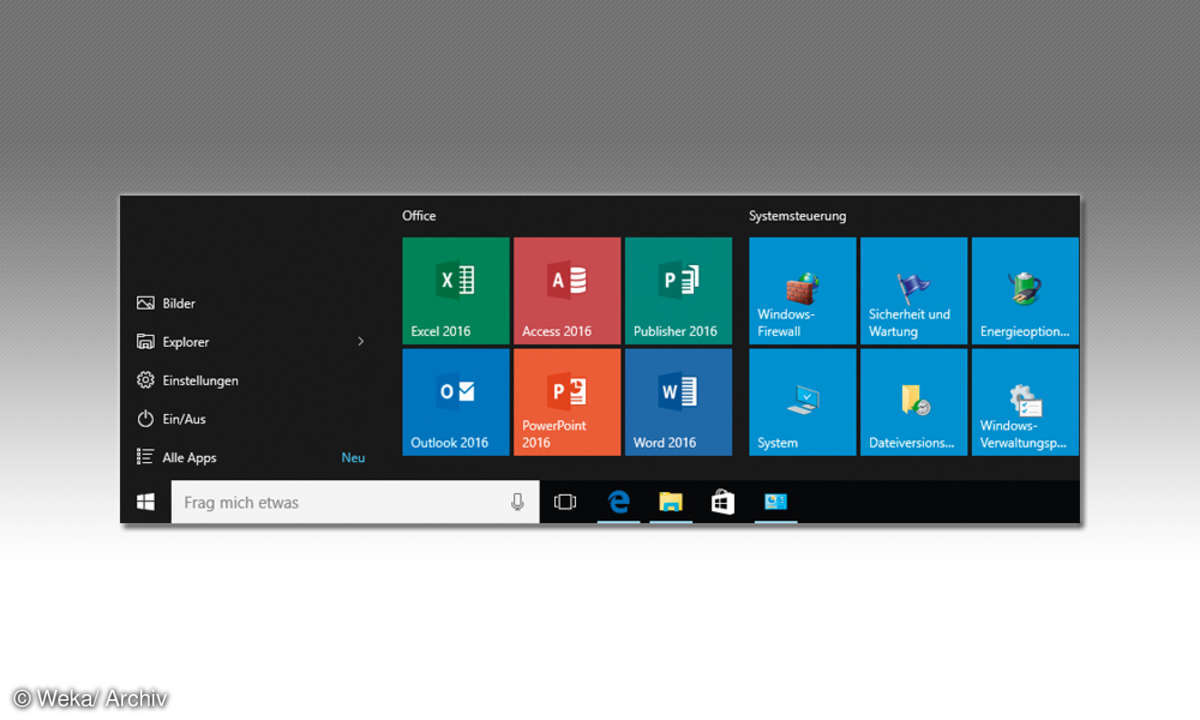Viewport: 1200px width, 720px height.
Task: Start Outlook 2016 from its tile
Action: 456,402
